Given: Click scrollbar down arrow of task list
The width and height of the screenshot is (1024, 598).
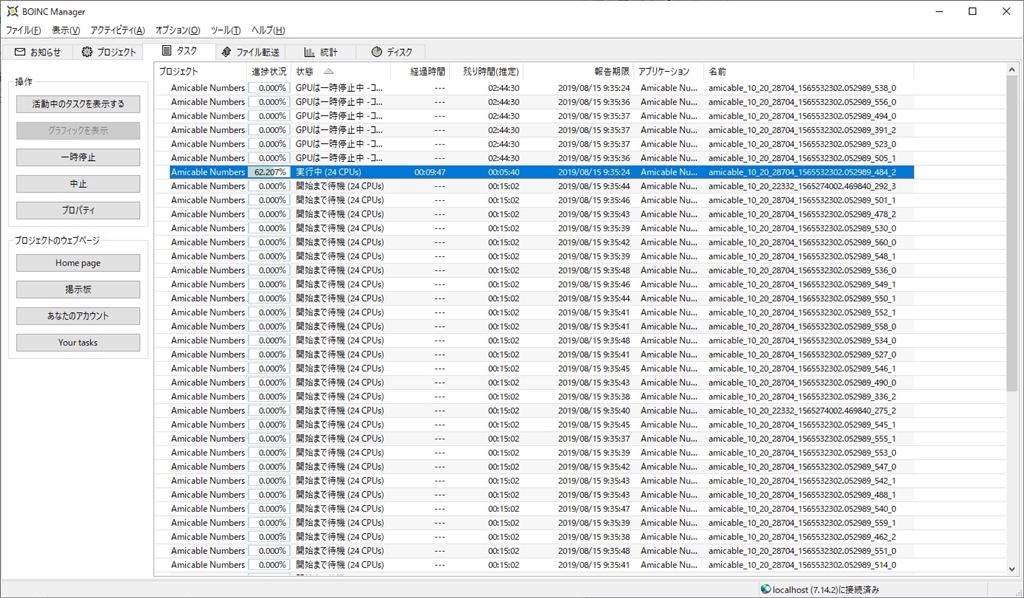Looking at the screenshot, I should [x=1012, y=569].
